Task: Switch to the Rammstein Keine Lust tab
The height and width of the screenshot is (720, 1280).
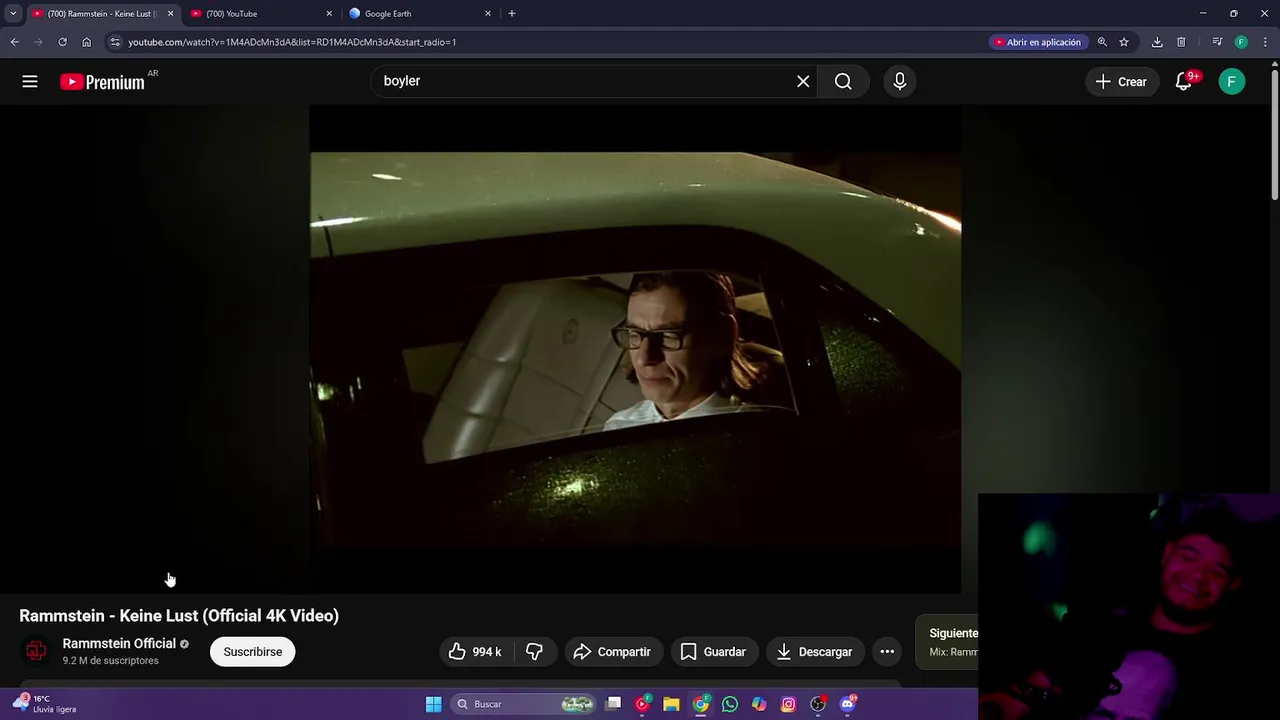Action: pyautogui.click(x=103, y=14)
